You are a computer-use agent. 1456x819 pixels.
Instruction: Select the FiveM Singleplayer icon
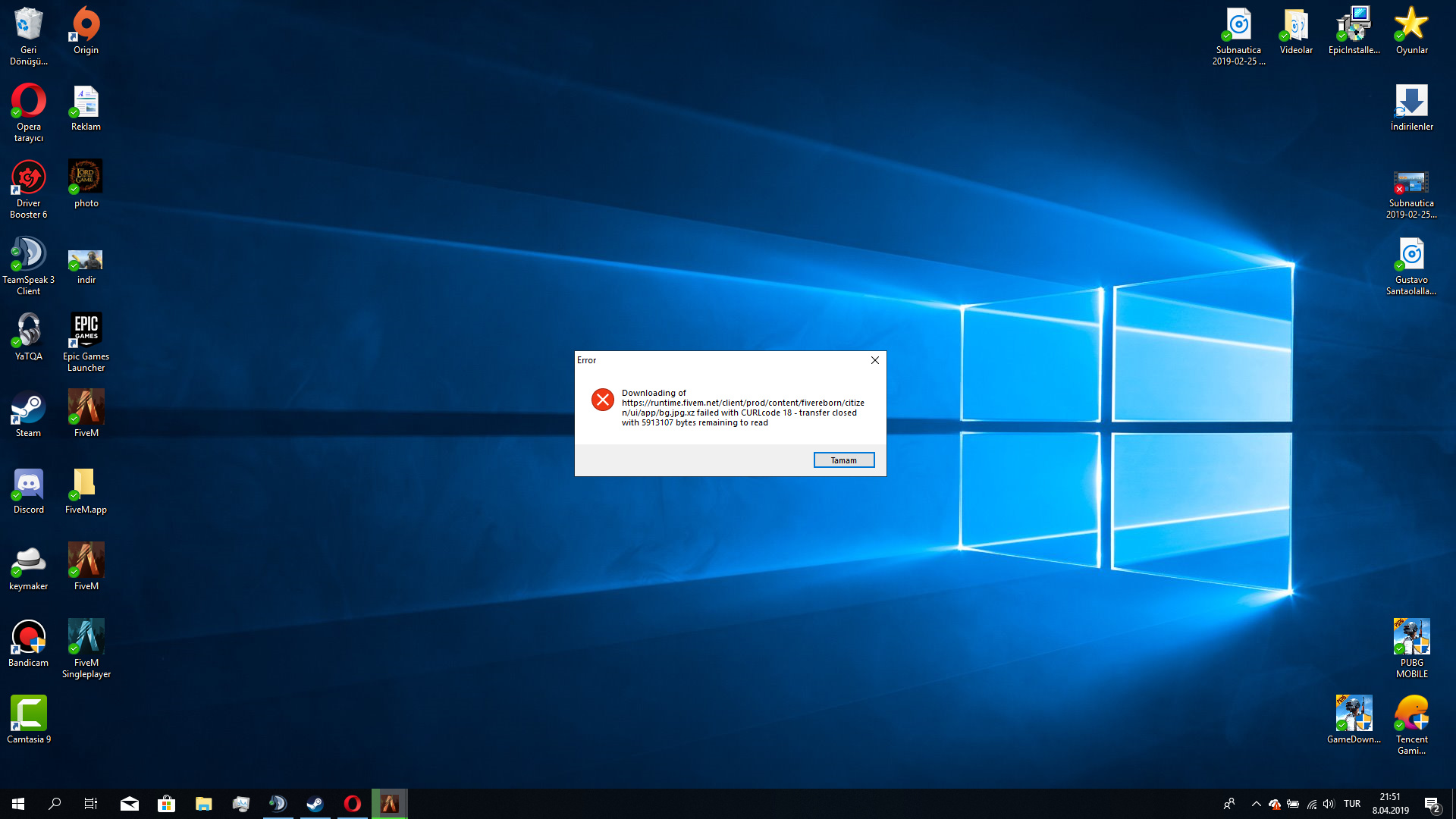click(x=86, y=648)
